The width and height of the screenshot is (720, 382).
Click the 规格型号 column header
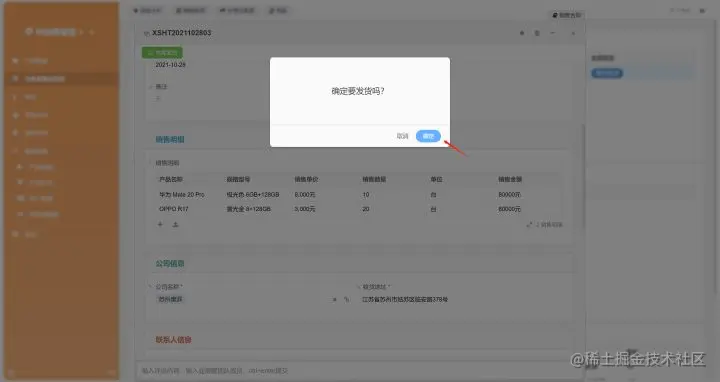tap(238, 180)
